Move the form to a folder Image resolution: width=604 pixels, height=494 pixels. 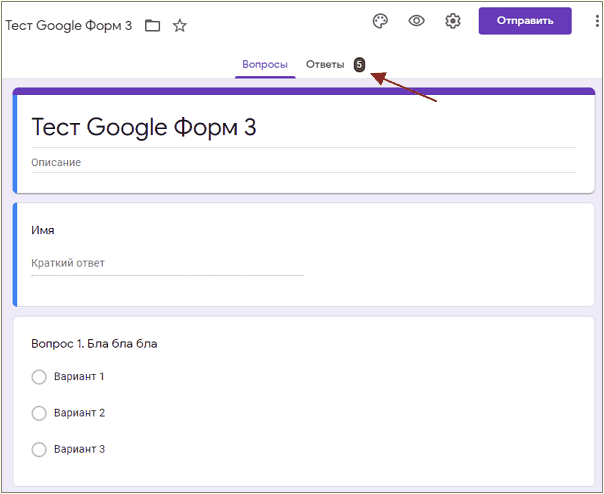pyautogui.click(x=153, y=26)
